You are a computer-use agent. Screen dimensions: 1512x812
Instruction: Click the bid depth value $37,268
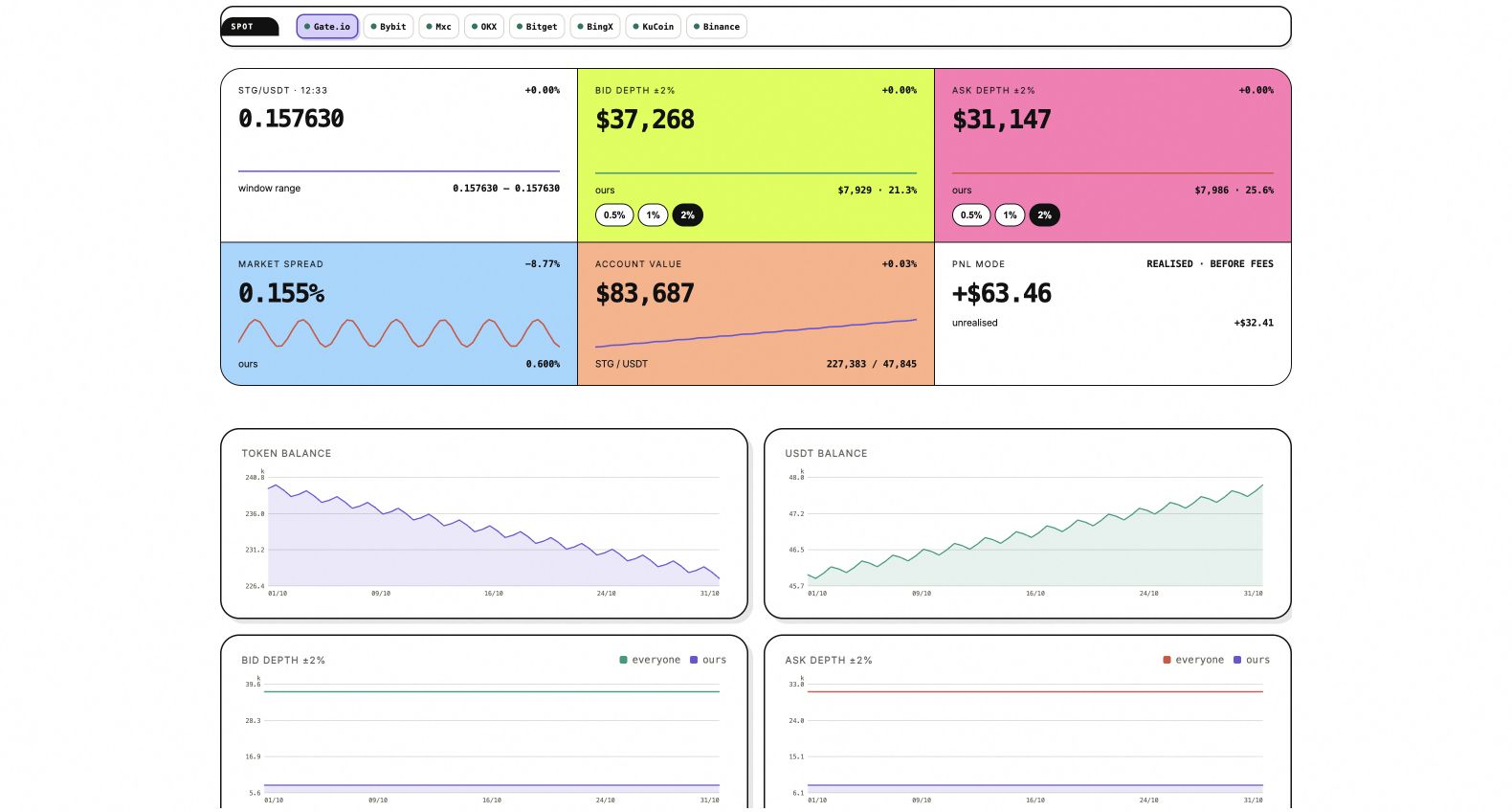(x=645, y=120)
